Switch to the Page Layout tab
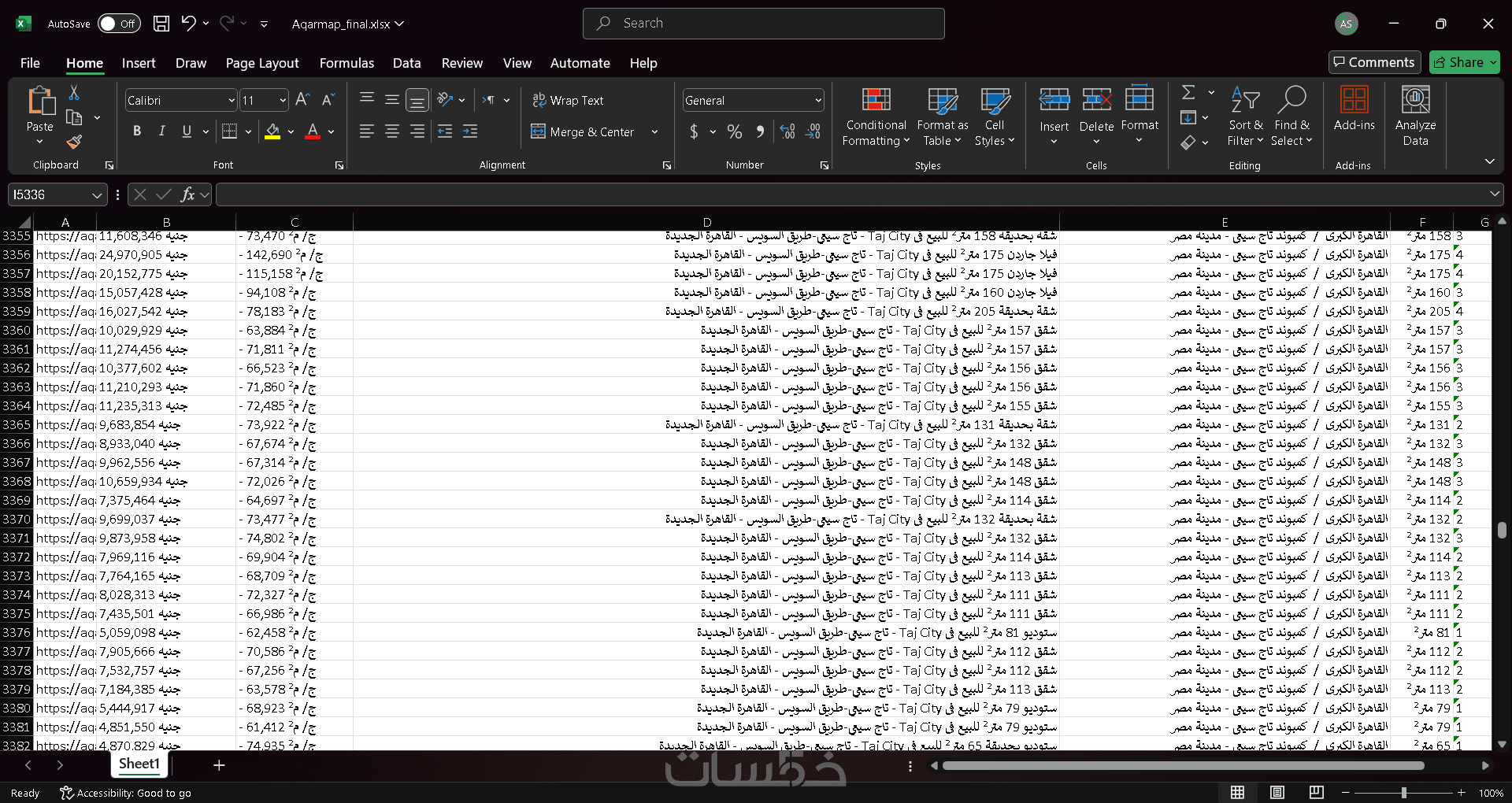This screenshot has height=803, width=1512. pyautogui.click(x=262, y=63)
